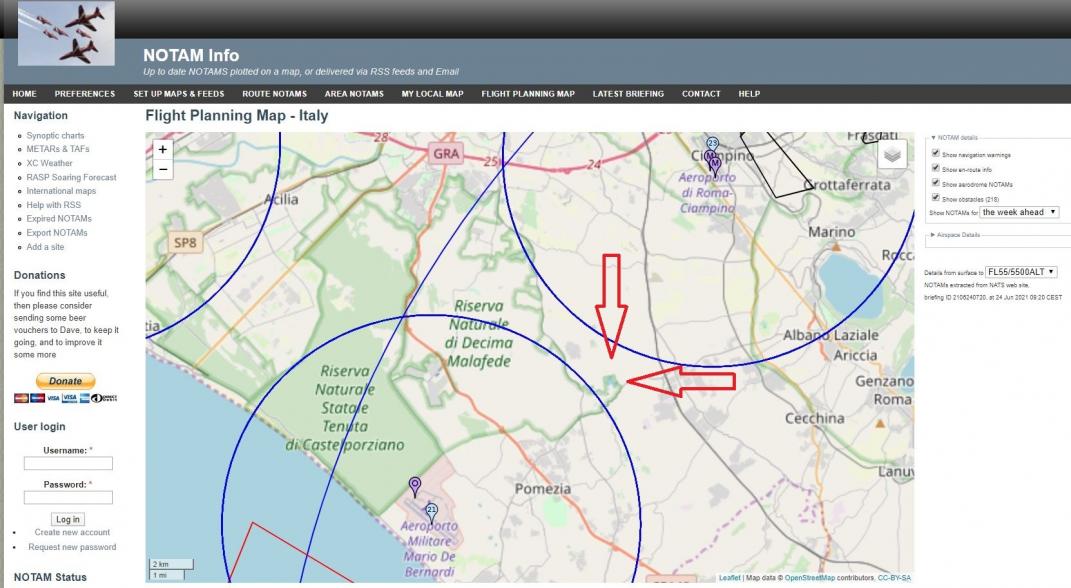Image resolution: width=1071 pixels, height=588 pixels.
Task: Open the CONTACT page
Action: [x=701, y=94]
